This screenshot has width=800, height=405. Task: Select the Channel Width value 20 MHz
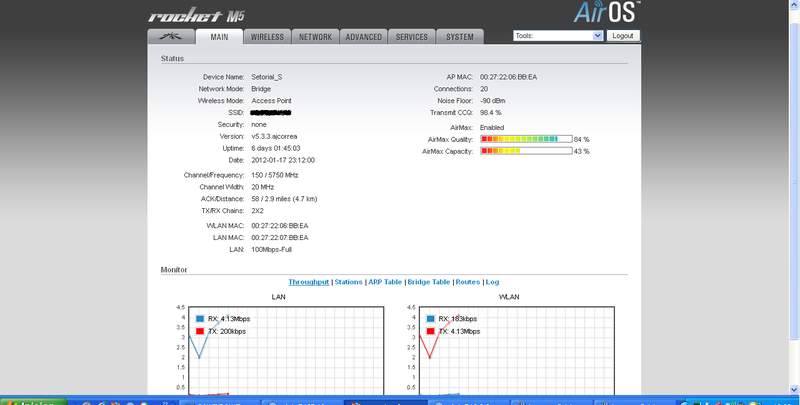tap(263, 187)
